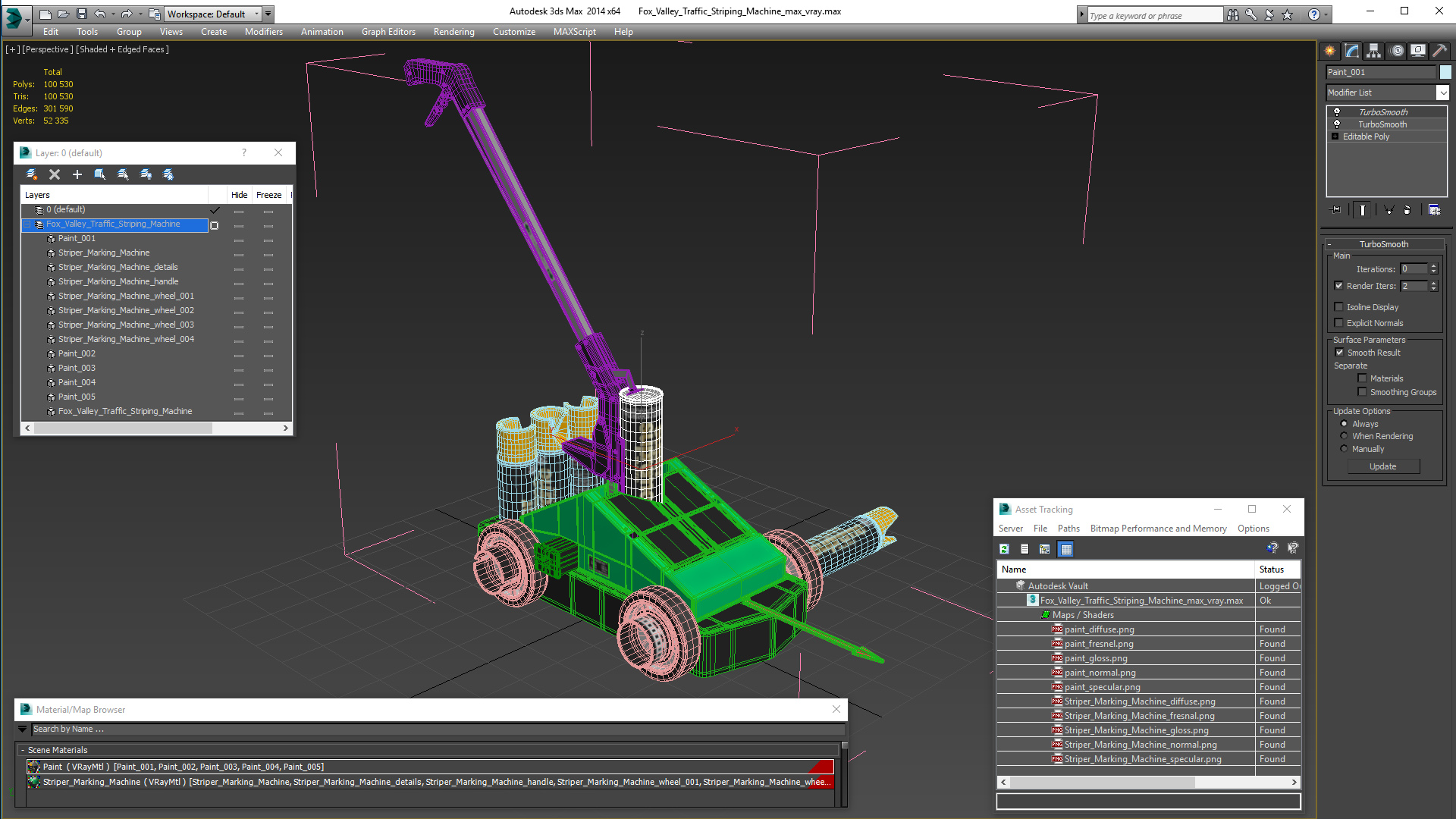The image size is (1456, 819).
Task: Open the Modify command panel tab
Action: [x=1352, y=51]
